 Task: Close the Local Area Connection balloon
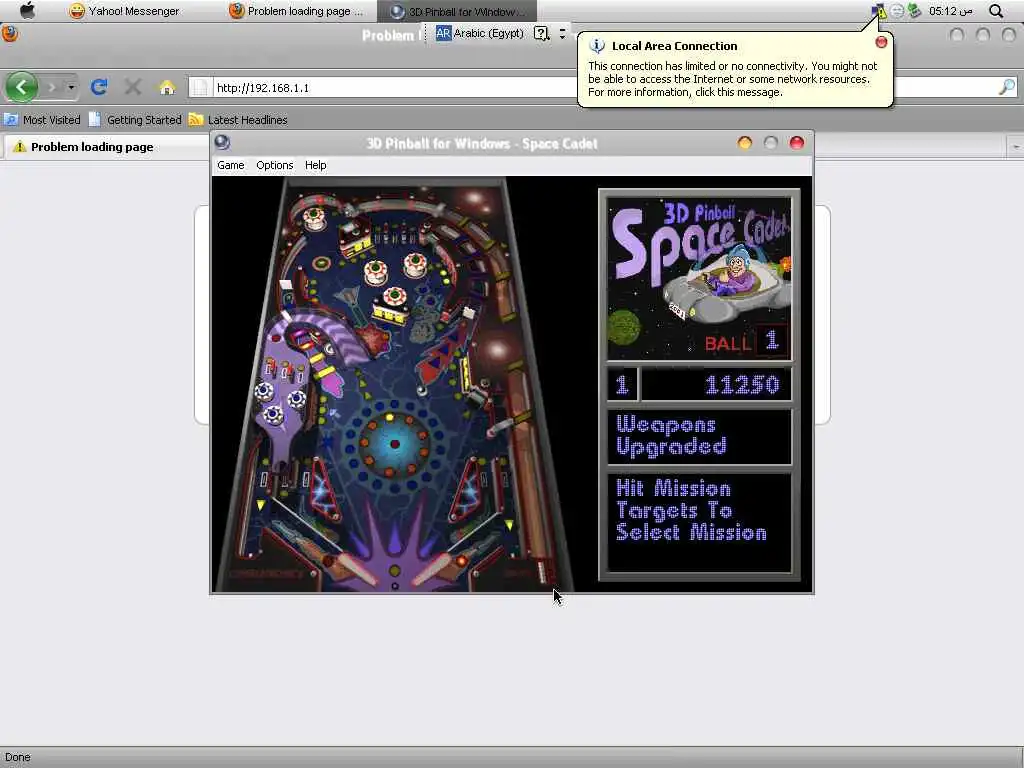point(881,42)
